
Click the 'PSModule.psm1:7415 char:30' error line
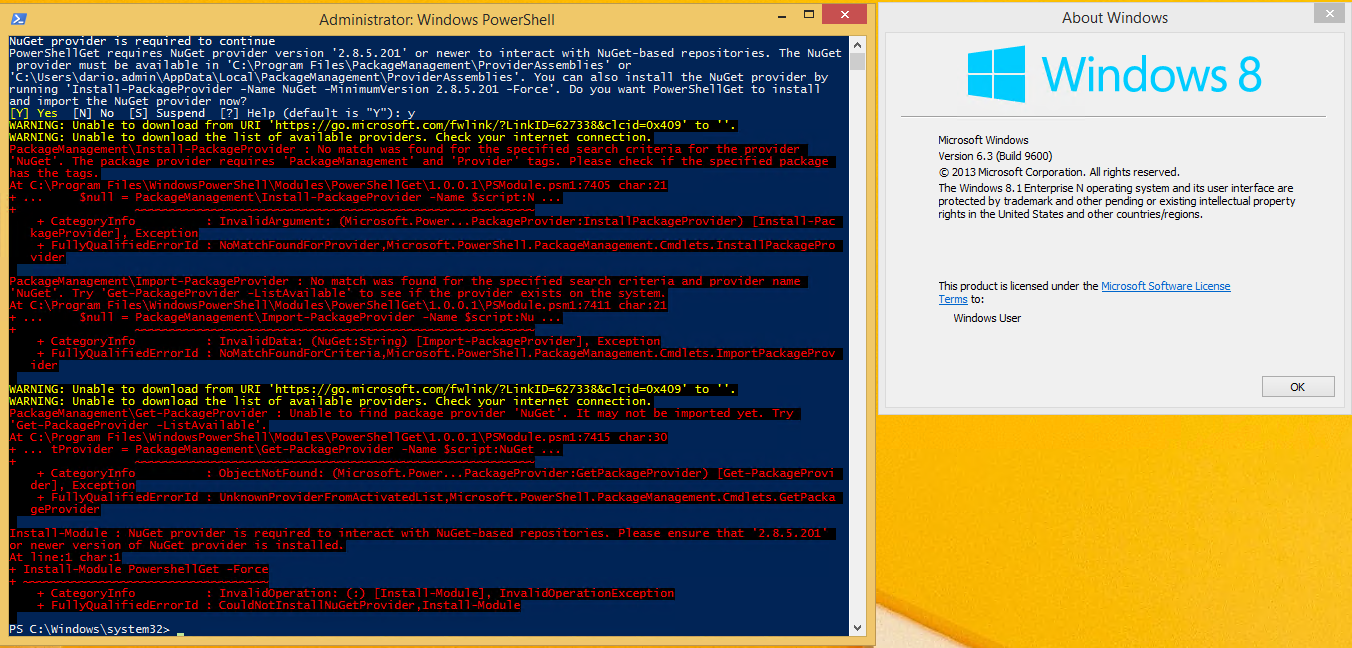tap(338, 437)
